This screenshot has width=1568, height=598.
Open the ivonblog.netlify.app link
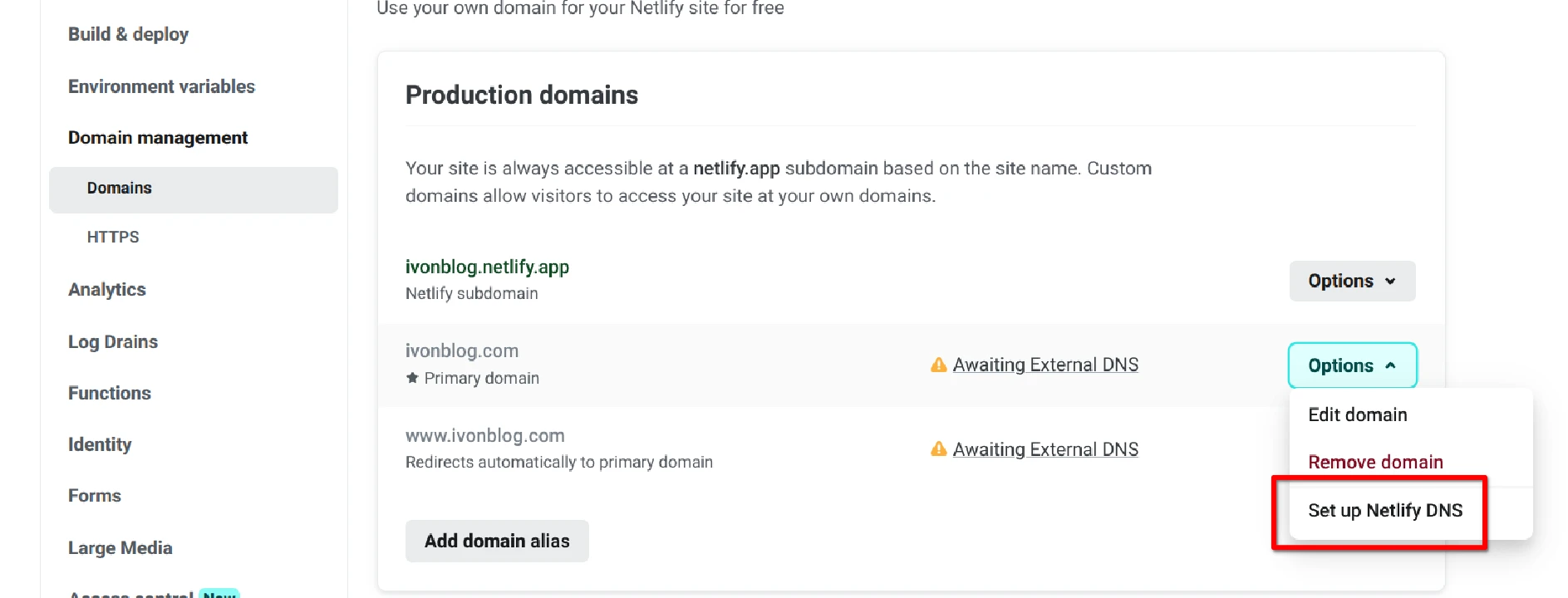[487, 267]
